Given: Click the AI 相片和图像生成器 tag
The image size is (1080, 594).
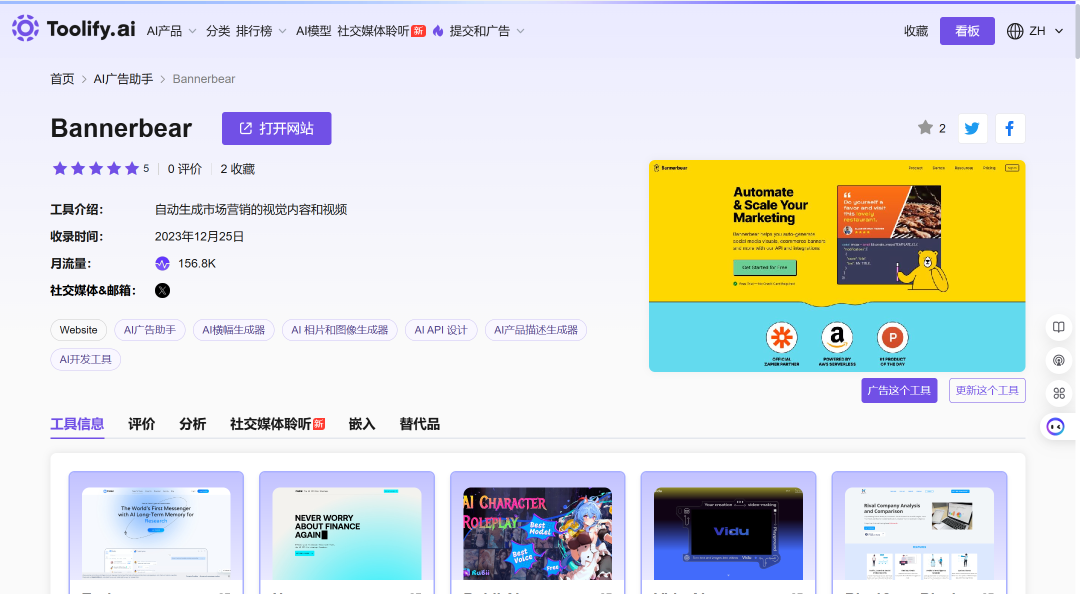Looking at the screenshot, I should [x=340, y=330].
